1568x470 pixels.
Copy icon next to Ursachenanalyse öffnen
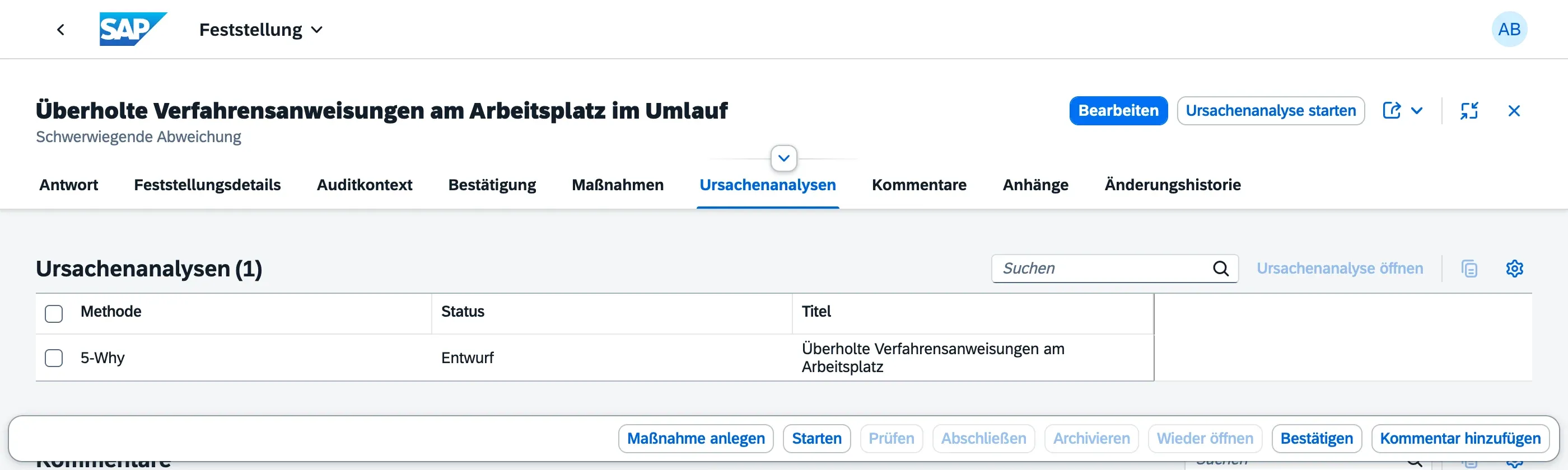coord(1469,268)
